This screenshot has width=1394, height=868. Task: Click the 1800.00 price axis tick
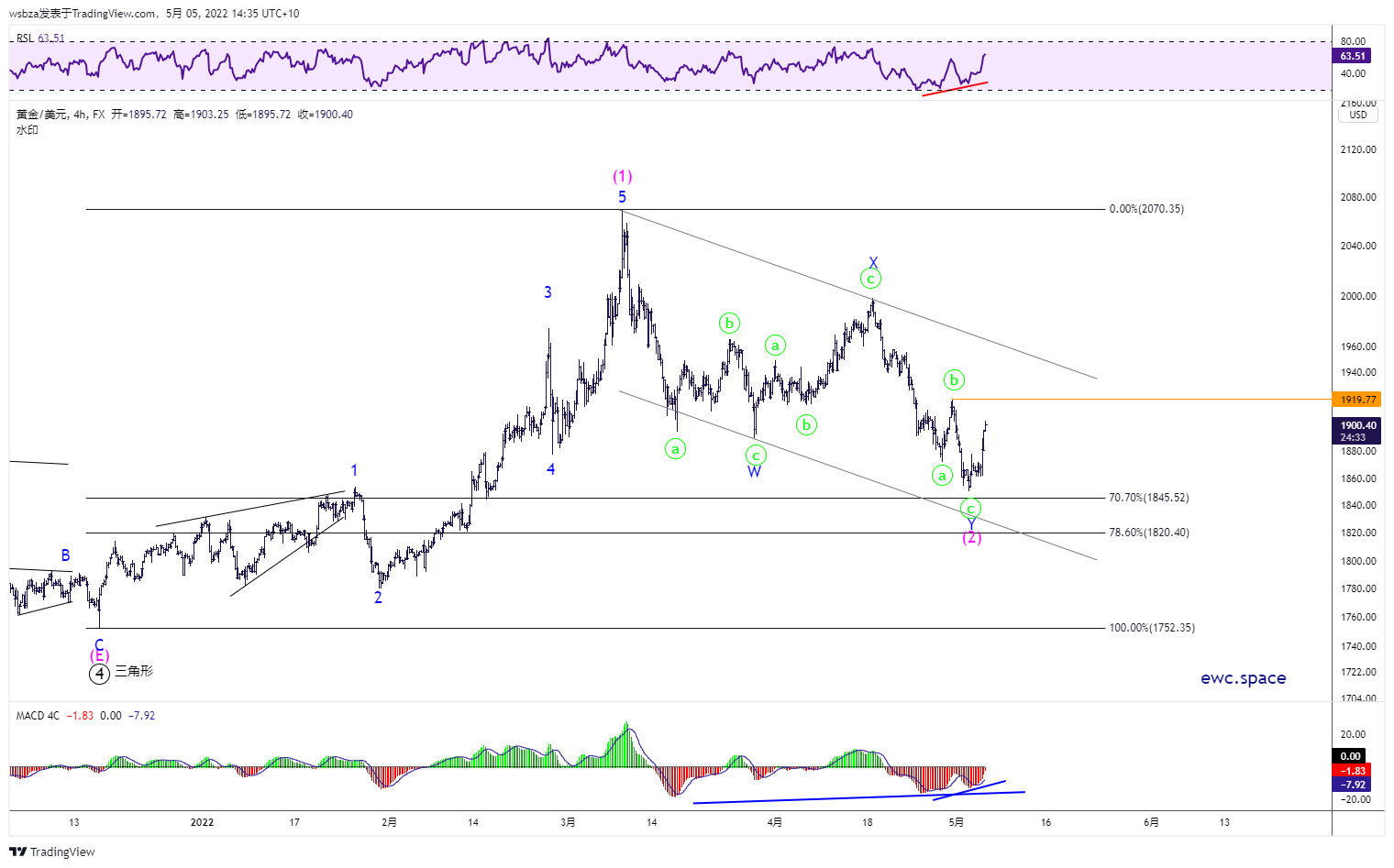(1358, 561)
